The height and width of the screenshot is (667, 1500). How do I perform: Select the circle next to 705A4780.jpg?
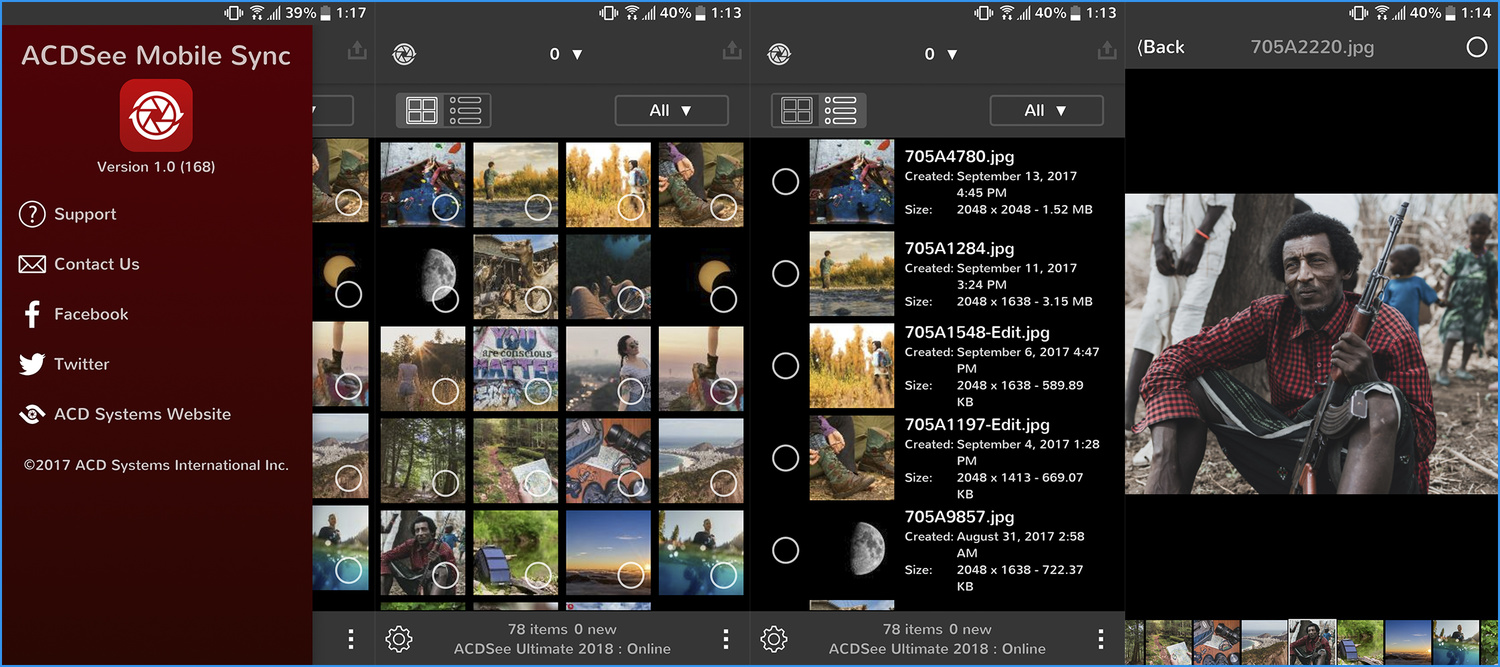[x=786, y=181]
